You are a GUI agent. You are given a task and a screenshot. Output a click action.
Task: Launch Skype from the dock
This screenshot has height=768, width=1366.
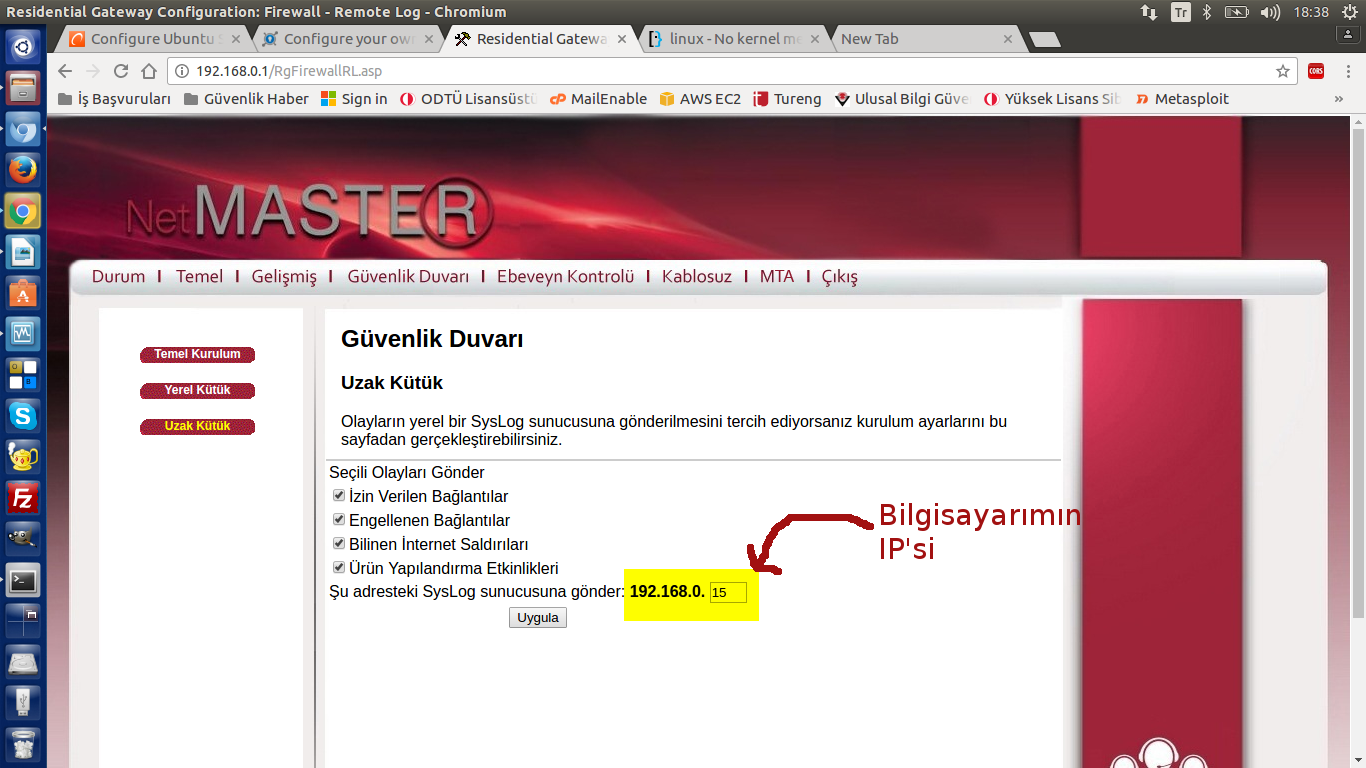pyautogui.click(x=23, y=415)
